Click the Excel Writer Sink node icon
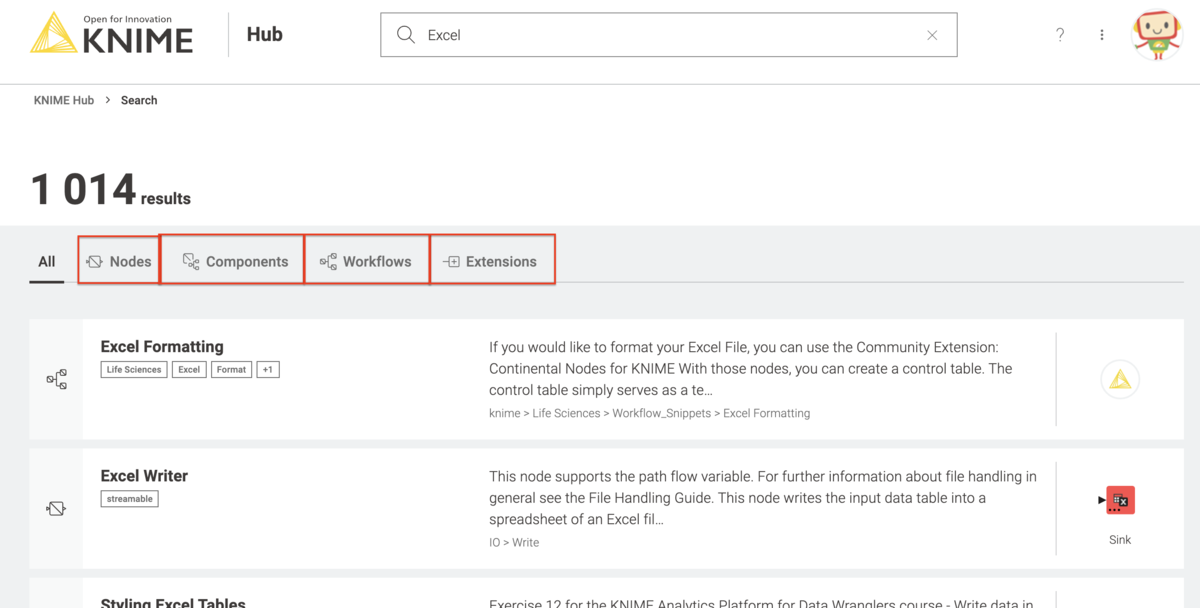Screen dimensions: 1200x608 pyautogui.click(x=1118, y=500)
